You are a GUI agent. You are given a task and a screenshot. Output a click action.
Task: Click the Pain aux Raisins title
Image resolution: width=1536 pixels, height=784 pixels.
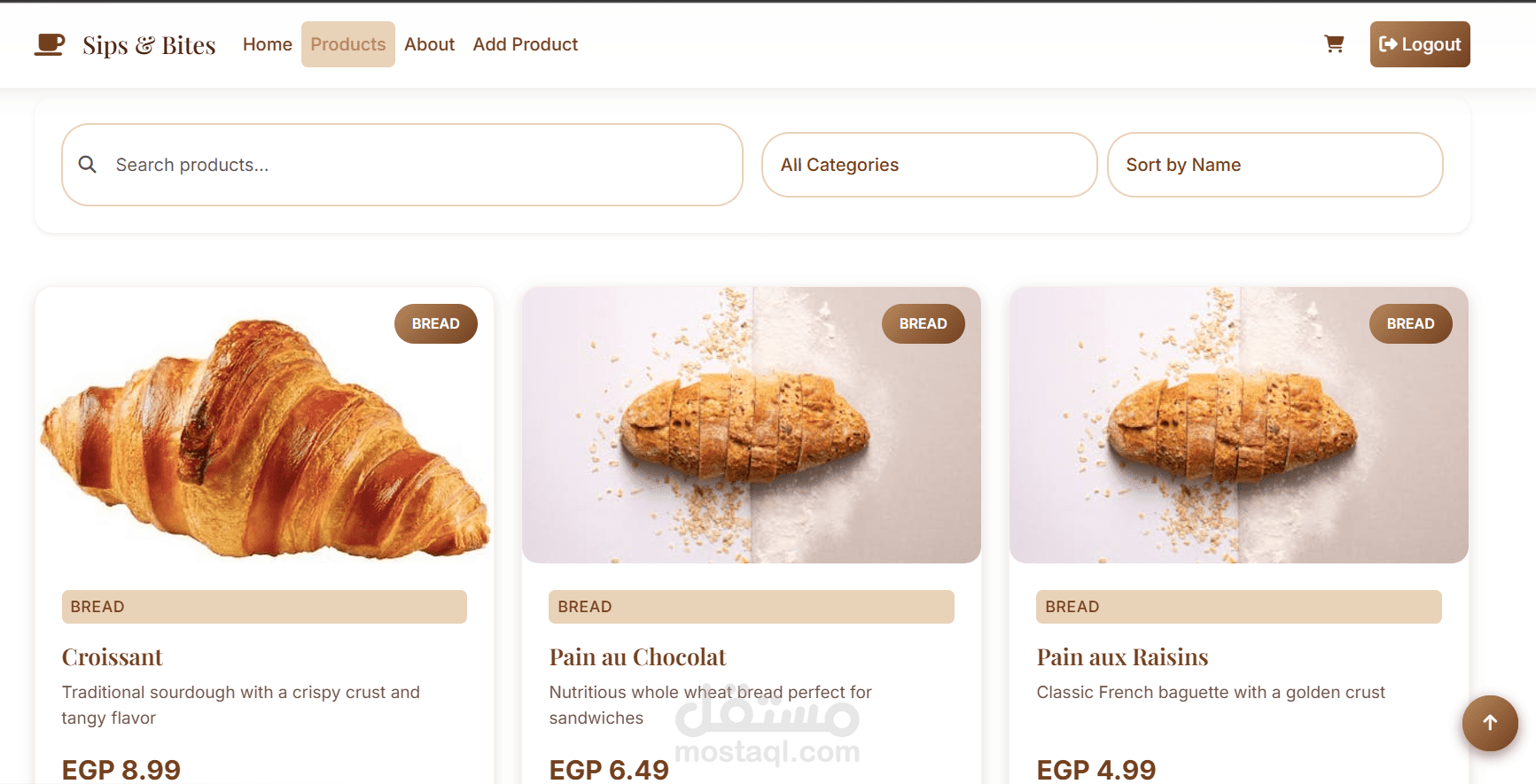[1122, 657]
